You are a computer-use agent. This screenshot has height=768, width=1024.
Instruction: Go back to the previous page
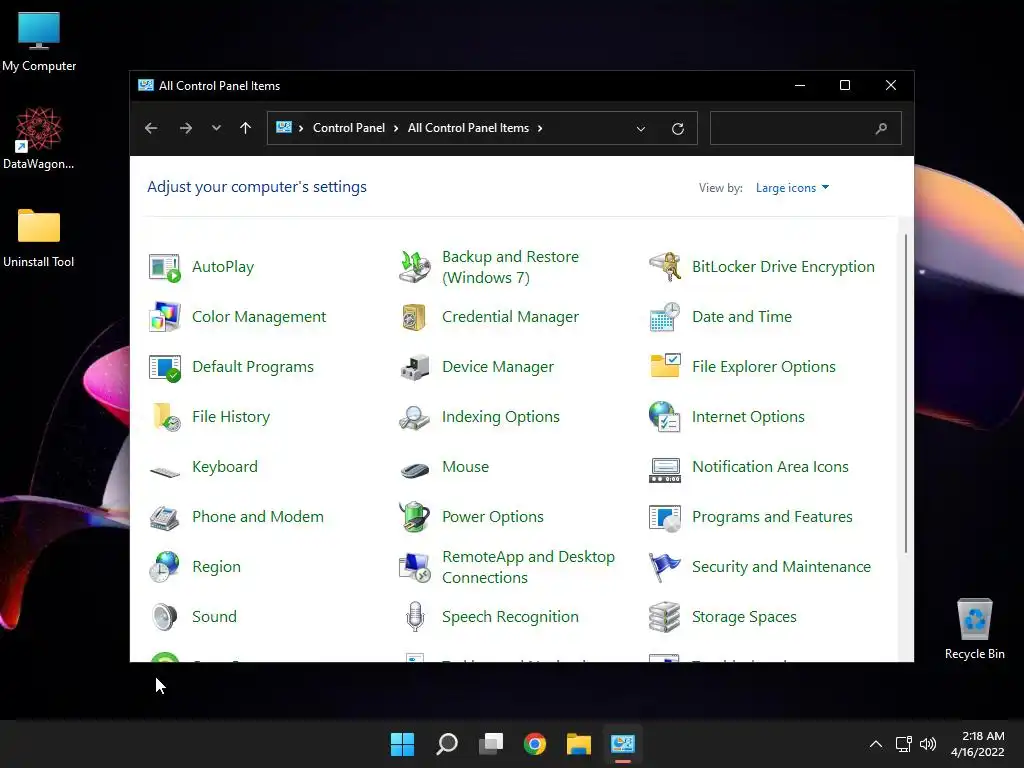(151, 128)
